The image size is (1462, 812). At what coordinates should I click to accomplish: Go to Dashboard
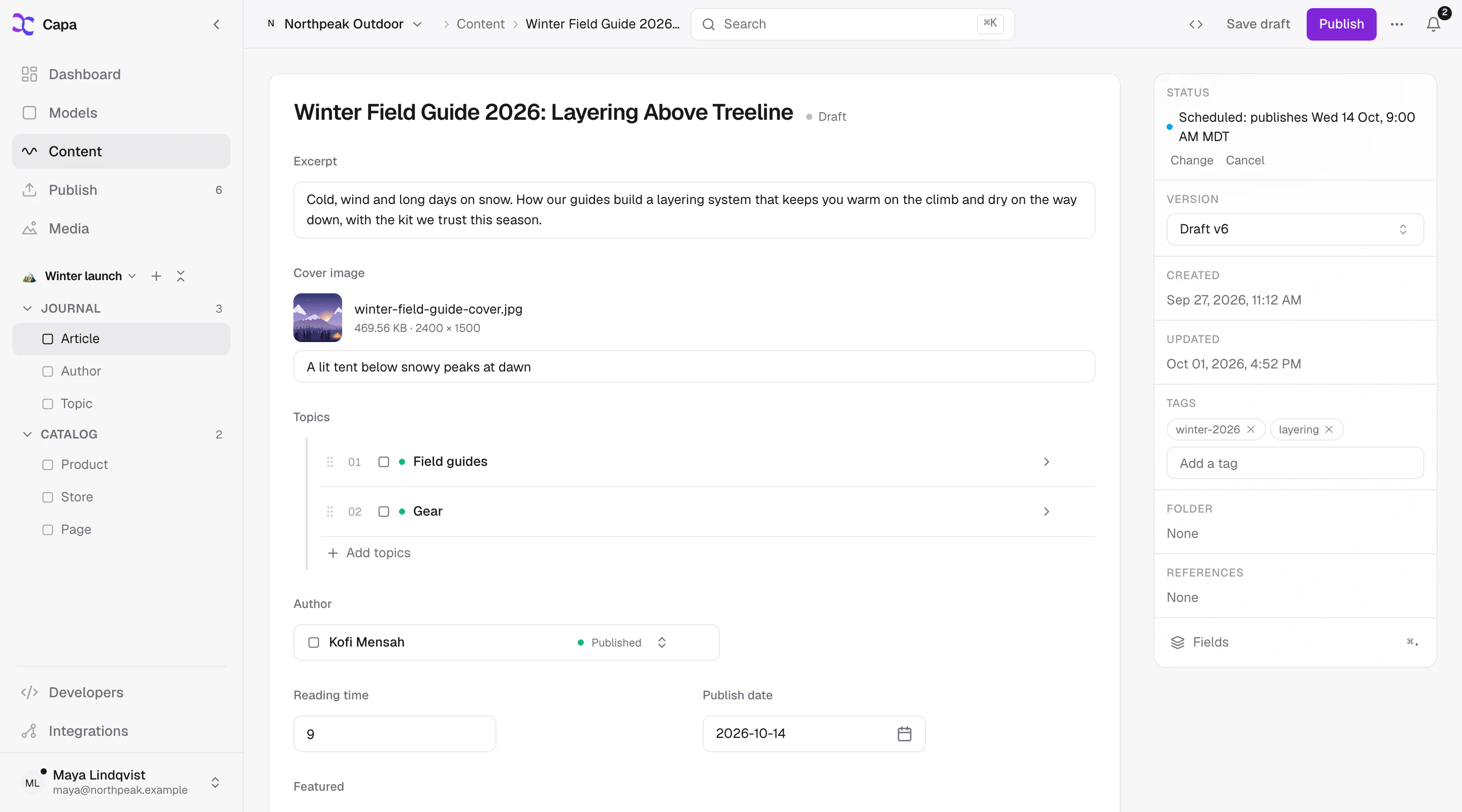[121, 74]
